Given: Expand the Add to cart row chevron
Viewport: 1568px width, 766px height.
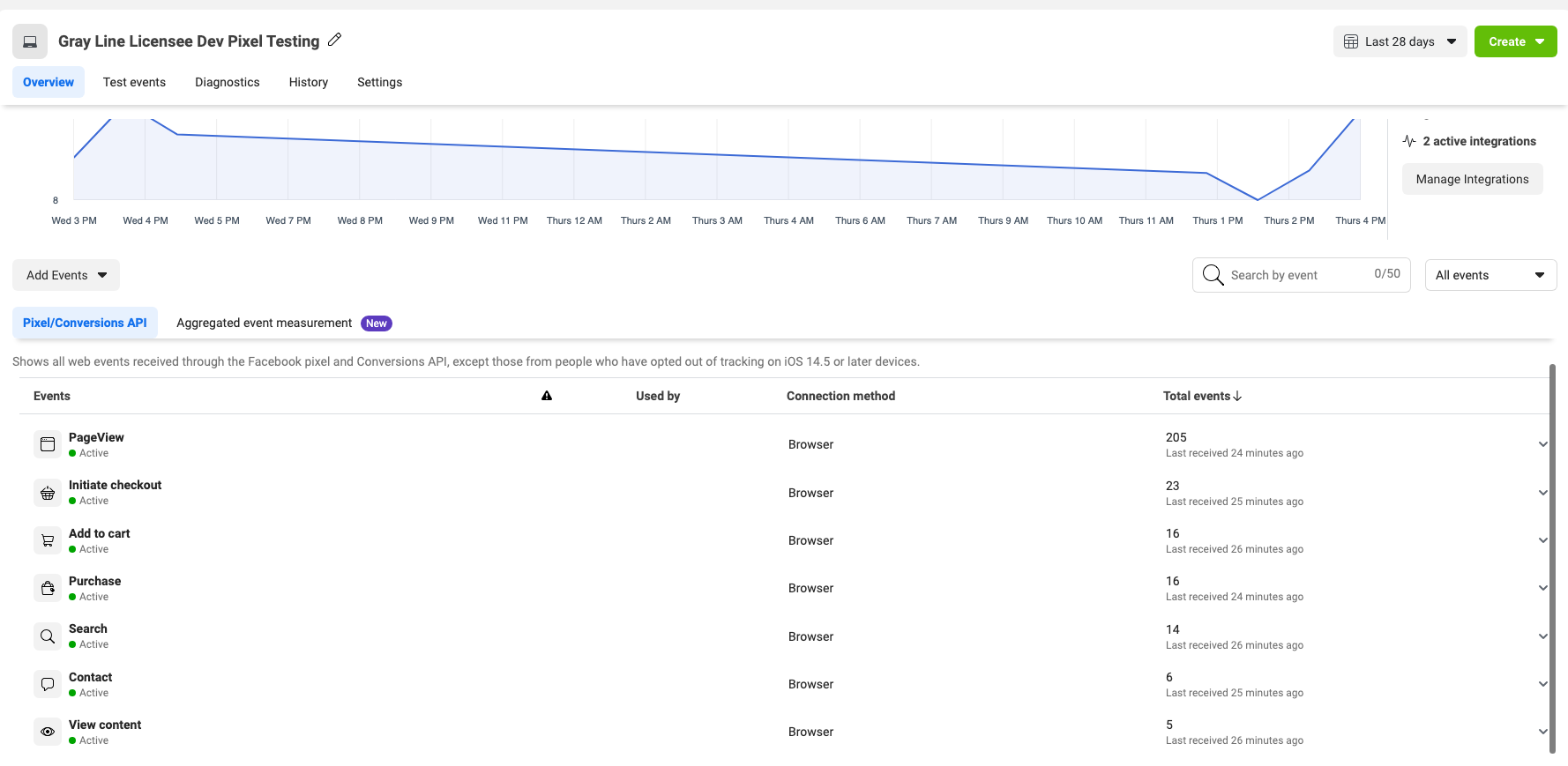Looking at the screenshot, I should point(1542,540).
